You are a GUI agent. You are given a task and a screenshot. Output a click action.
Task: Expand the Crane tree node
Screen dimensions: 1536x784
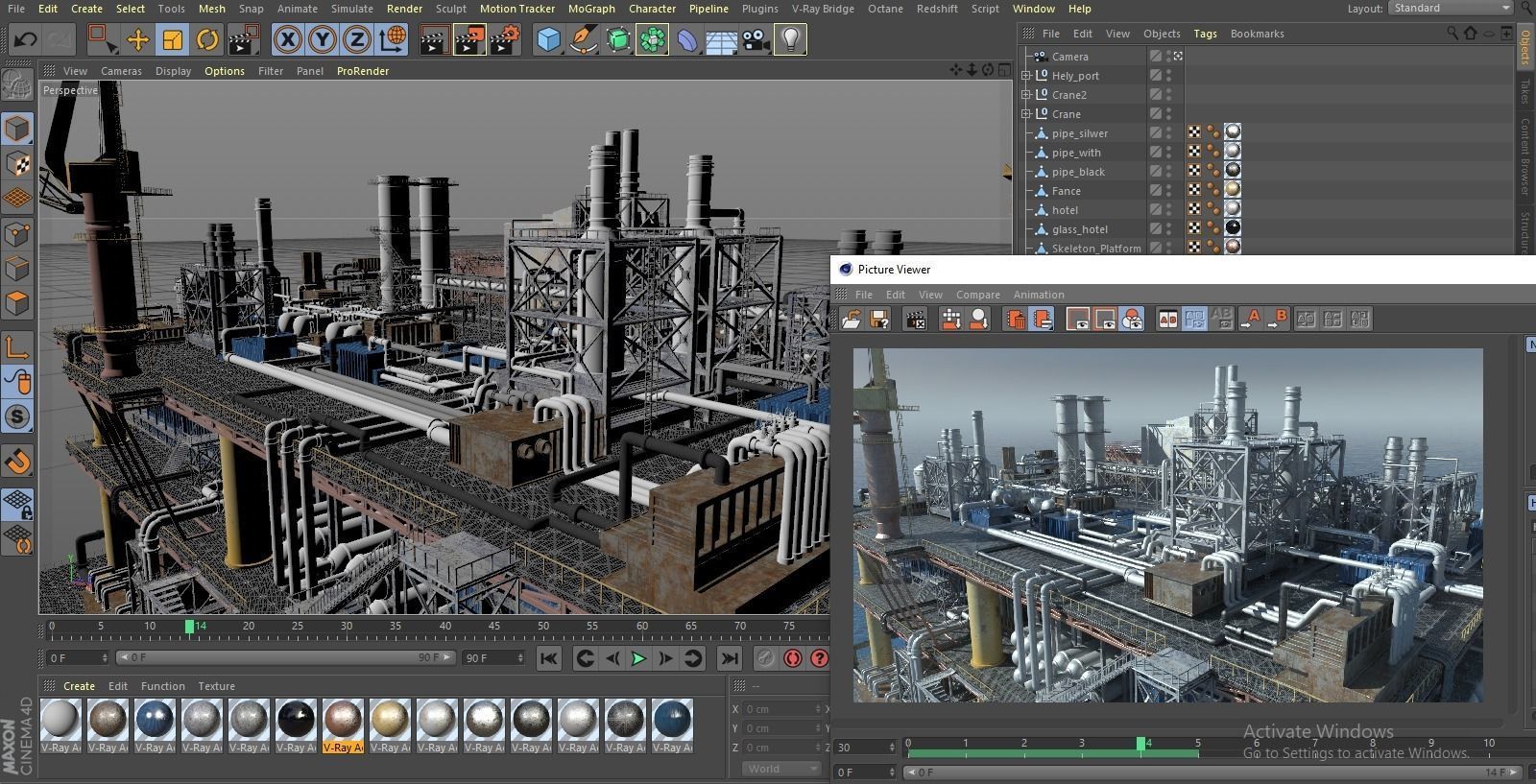pyautogui.click(x=1026, y=114)
